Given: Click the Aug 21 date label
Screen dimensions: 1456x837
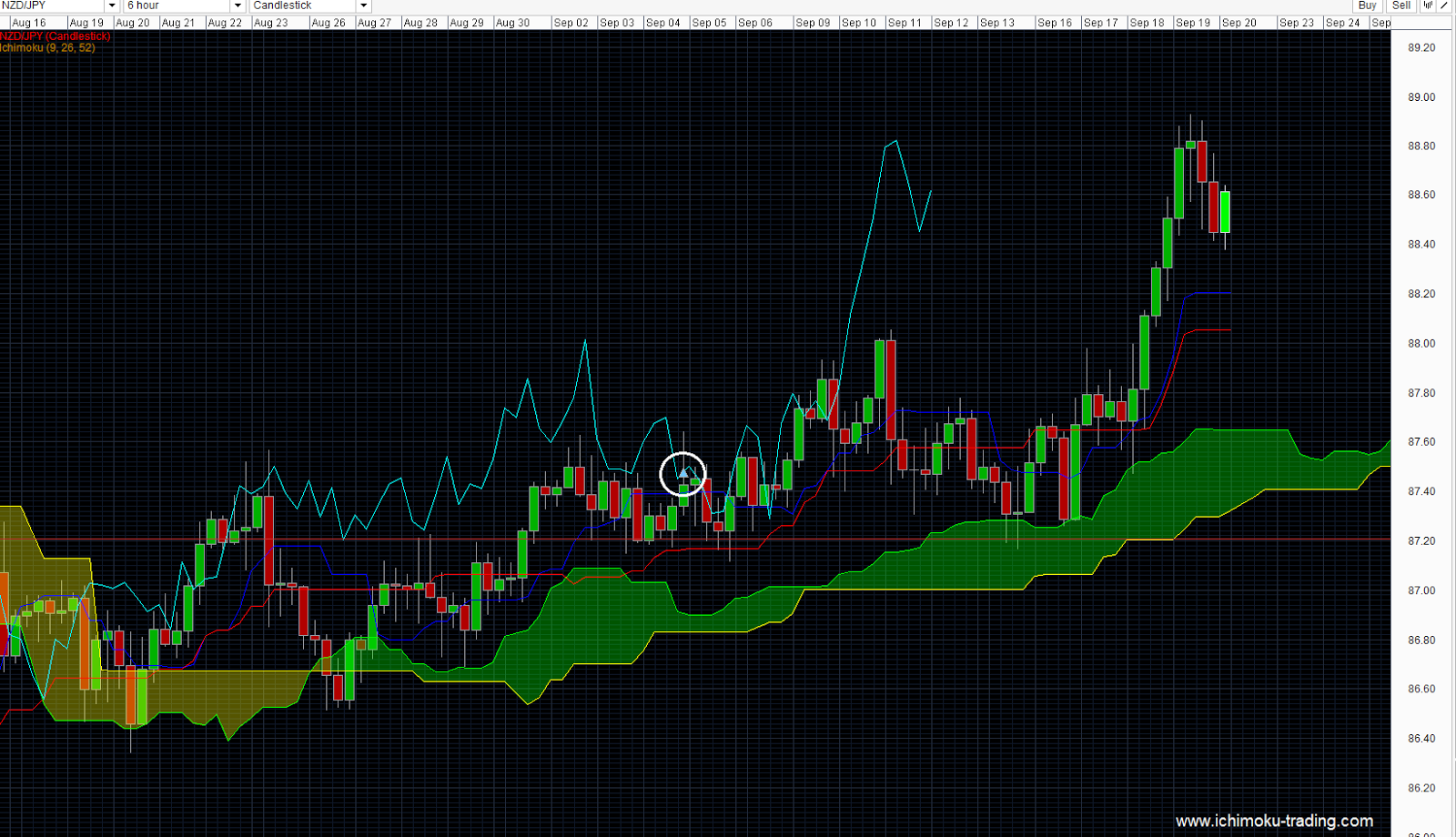Looking at the screenshot, I should (178, 23).
